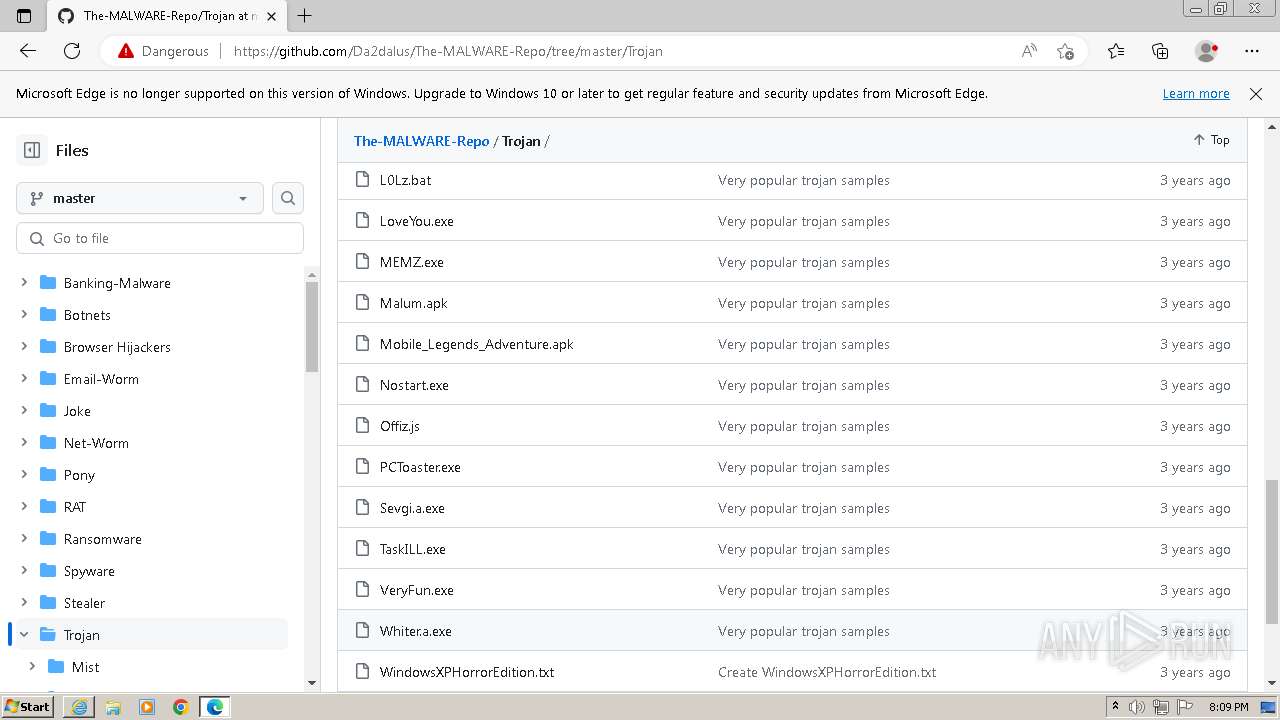The height and width of the screenshot is (720, 1280).
Task: Click the Ransomware folder icon
Action: [47, 539]
